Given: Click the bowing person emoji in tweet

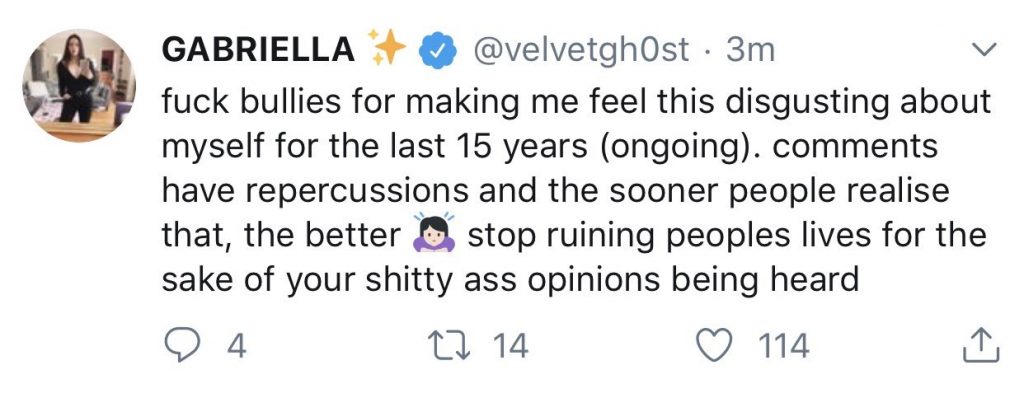Looking at the screenshot, I should 432,233.
